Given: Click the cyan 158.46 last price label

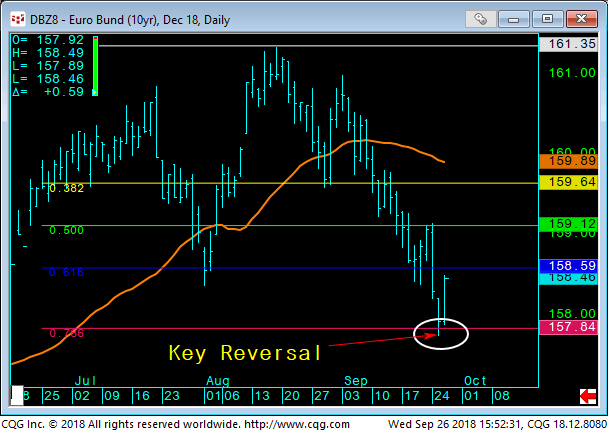Looking at the screenshot, I should click(x=567, y=278).
